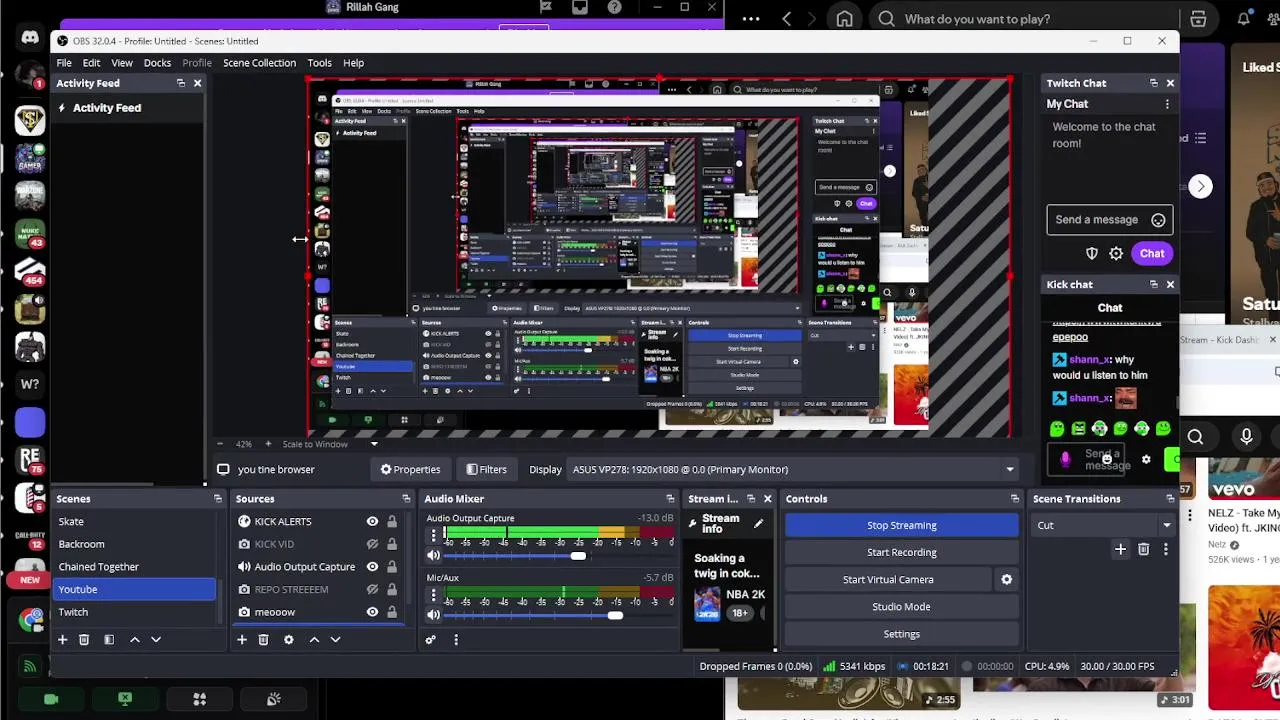Open the File menu
Viewport: 1280px width, 720px height.
click(63, 63)
